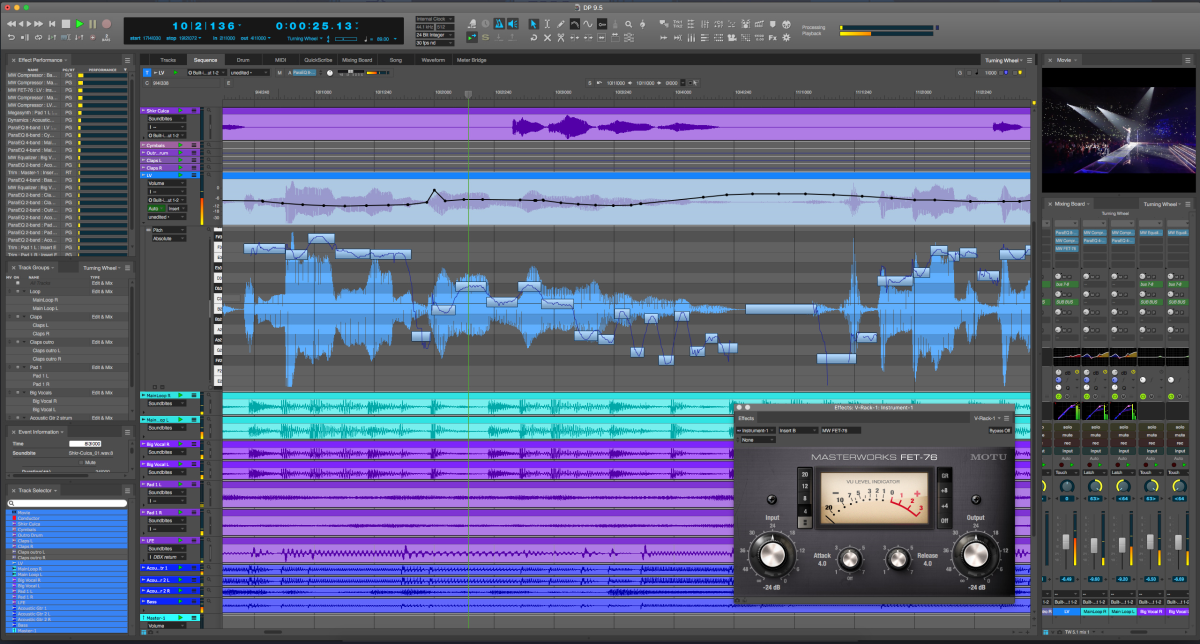The width and height of the screenshot is (1200, 644).
Task: Open the Tuning Wheel sequence dropdown in counter
Action: point(305,39)
